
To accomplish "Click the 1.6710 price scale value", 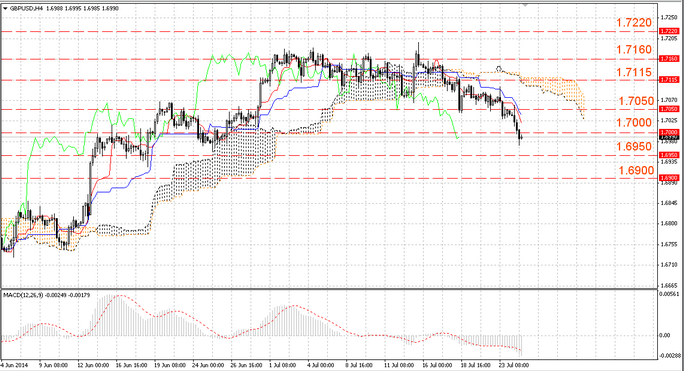I will pos(669,264).
